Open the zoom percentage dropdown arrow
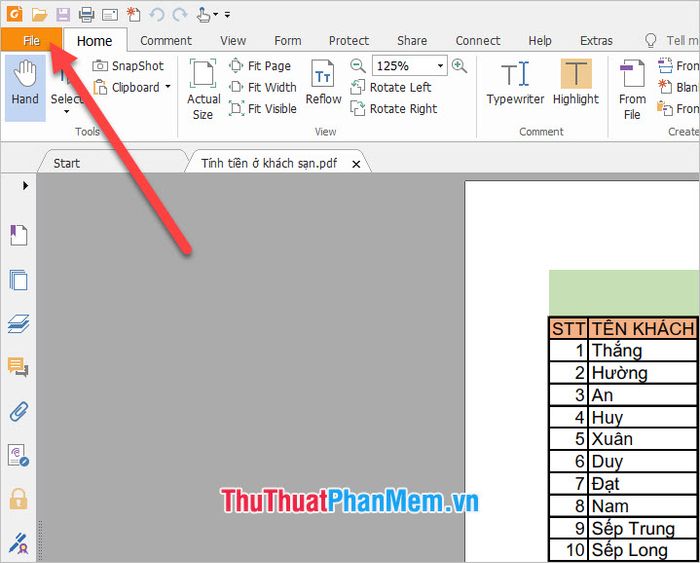Image resolution: width=700 pixels, height=563 pixels. point(441,66)
